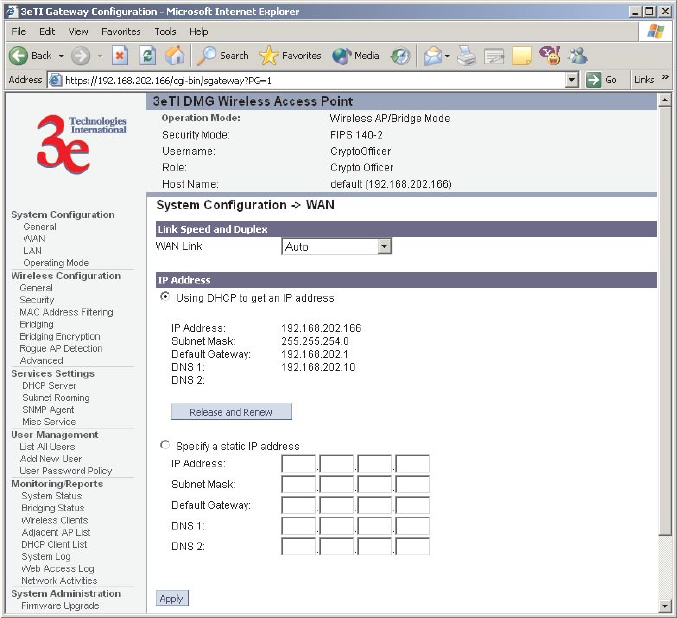This screenshot has width=677, height=618.
Task: Click the Yahoo Messenger icon
Action: coord(550,55)
